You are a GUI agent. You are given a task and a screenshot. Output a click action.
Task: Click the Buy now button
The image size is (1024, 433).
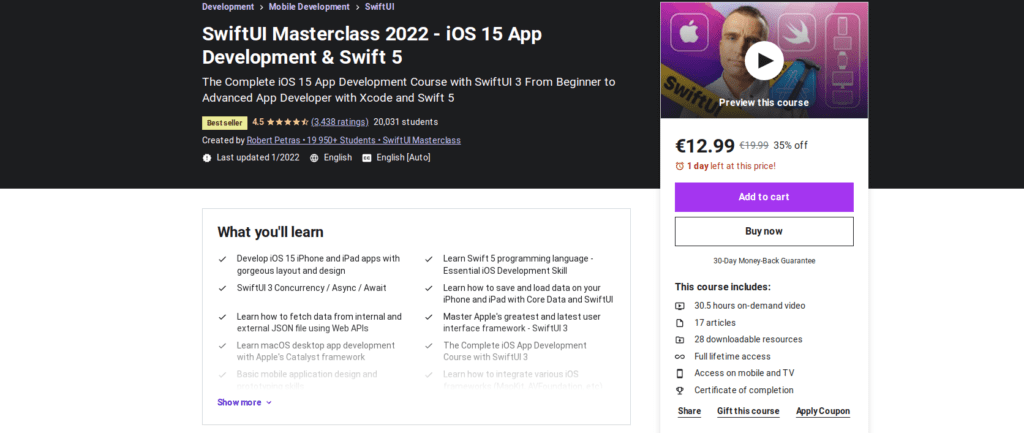tap(763, 231)
